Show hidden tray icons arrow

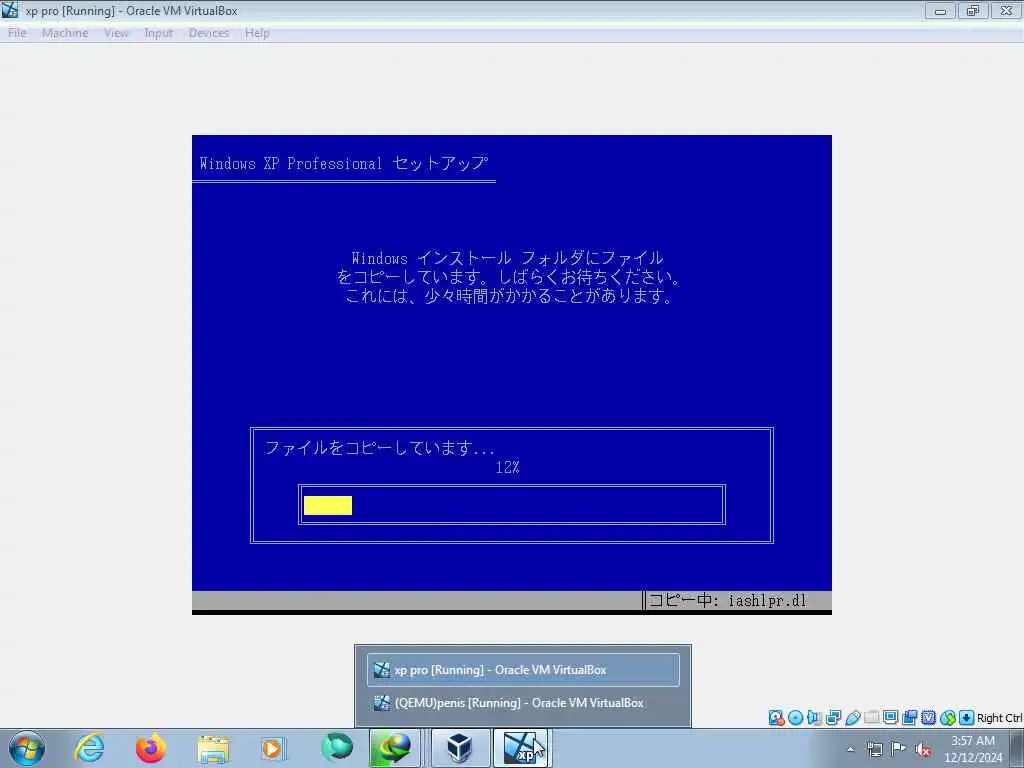point(850,749)
